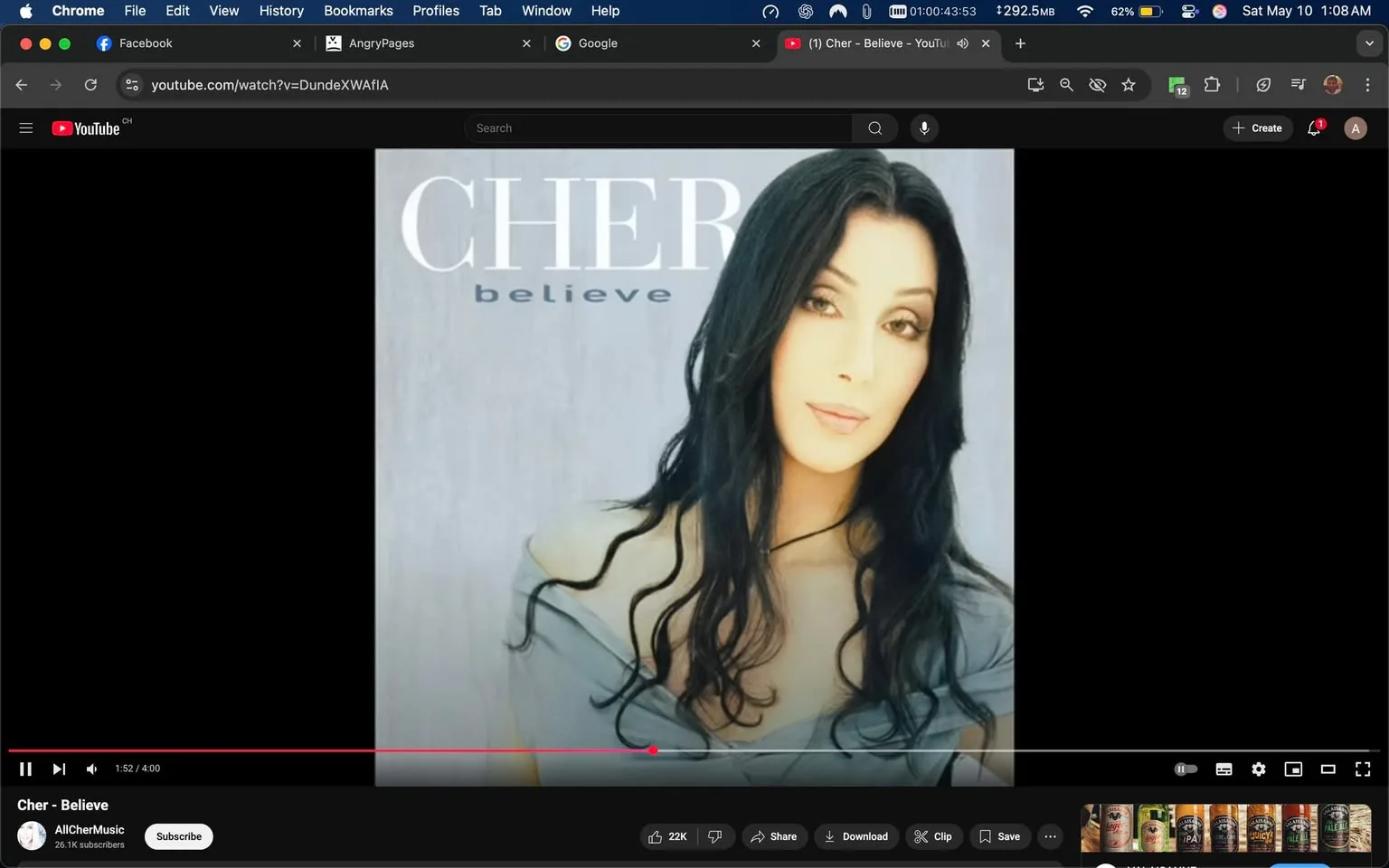Go to YouTube home via the logo
1389x868 pixels.
pos(86,127)
